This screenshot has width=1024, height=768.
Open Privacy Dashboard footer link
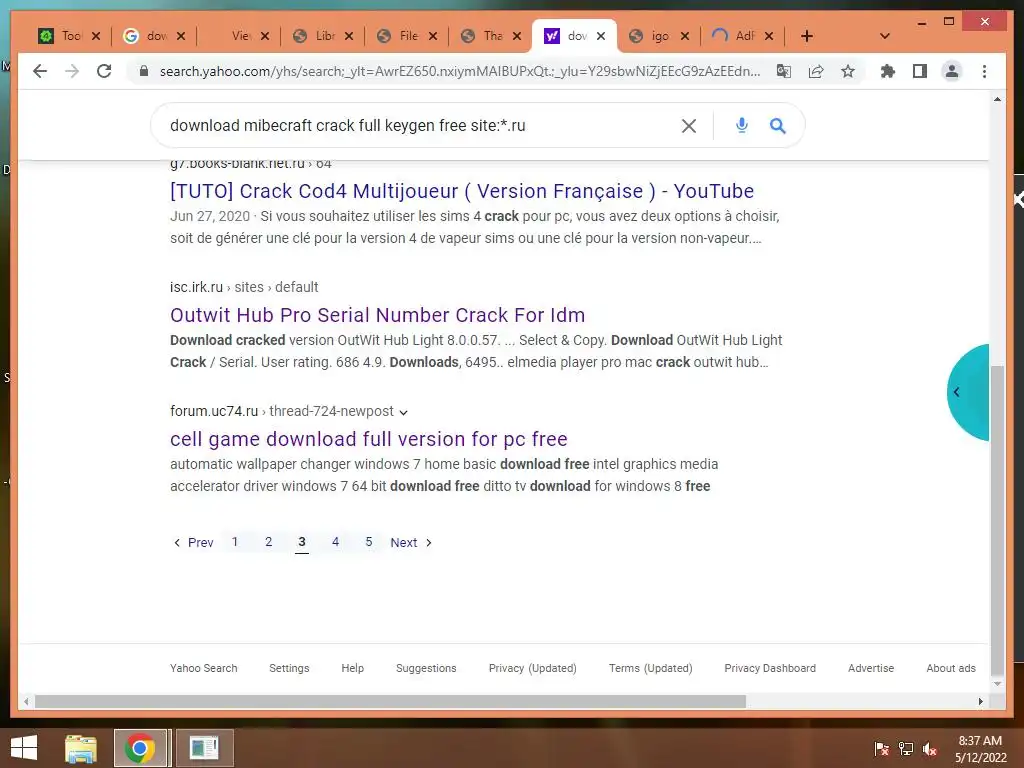(x=770, y=668)
